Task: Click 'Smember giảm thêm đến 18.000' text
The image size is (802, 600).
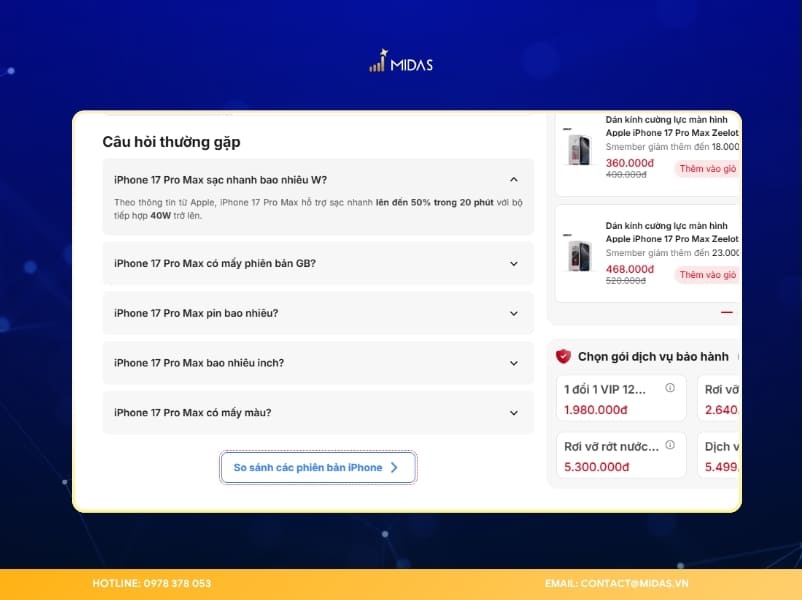Action: (x=672, y=147)
